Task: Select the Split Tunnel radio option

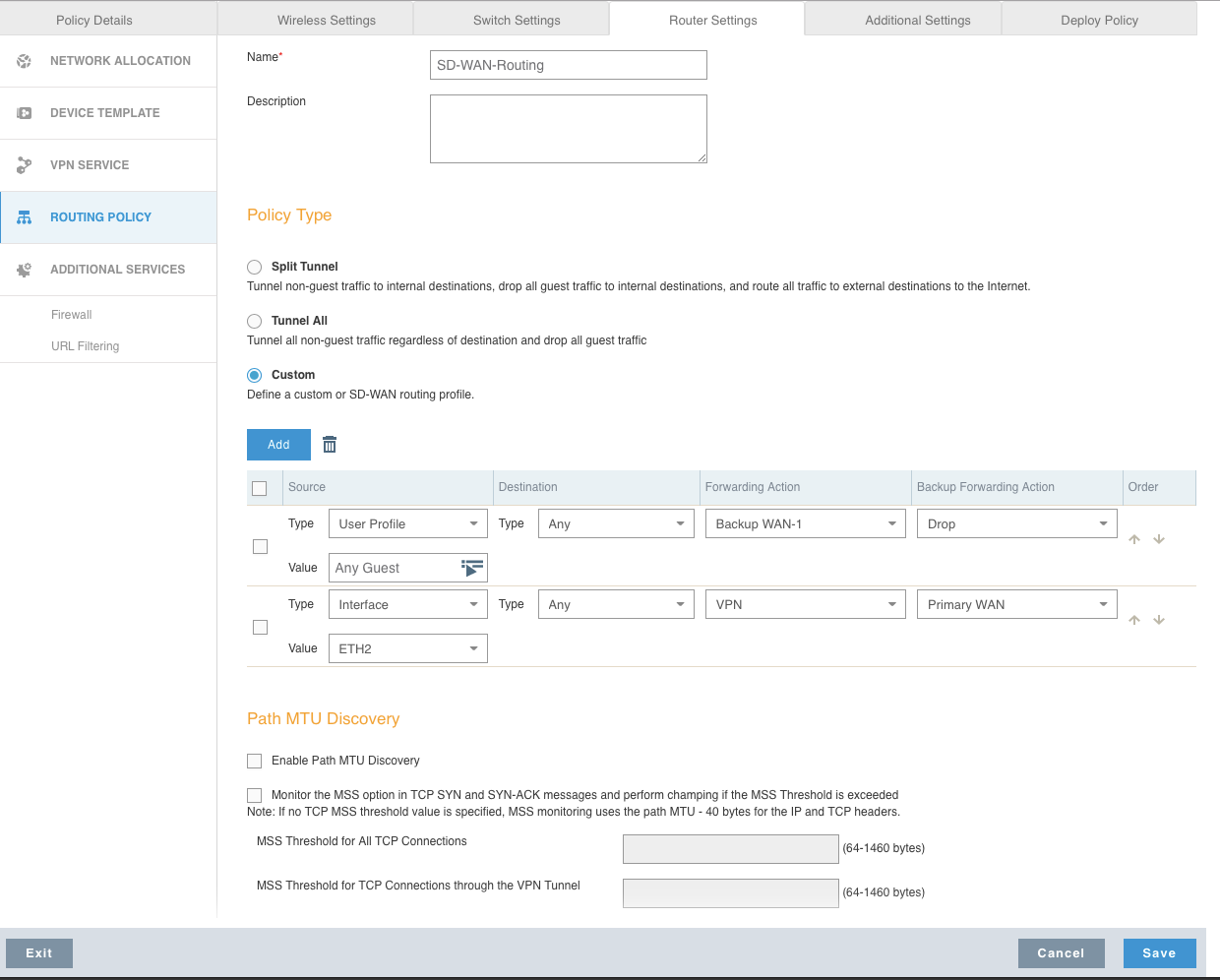Action: pyautogui.click(x=255, y=267)
